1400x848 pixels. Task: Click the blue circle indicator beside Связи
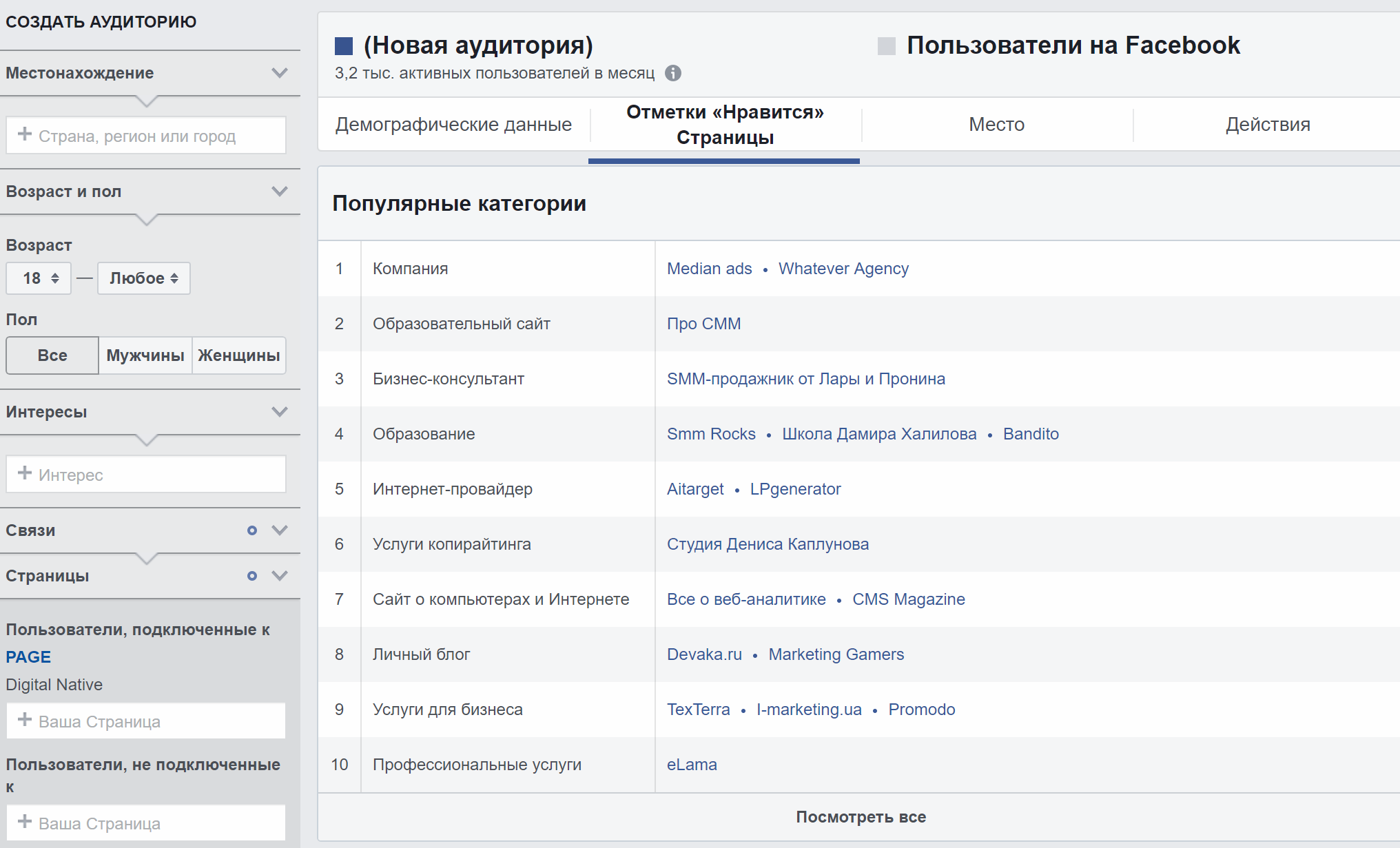point(252,530)
